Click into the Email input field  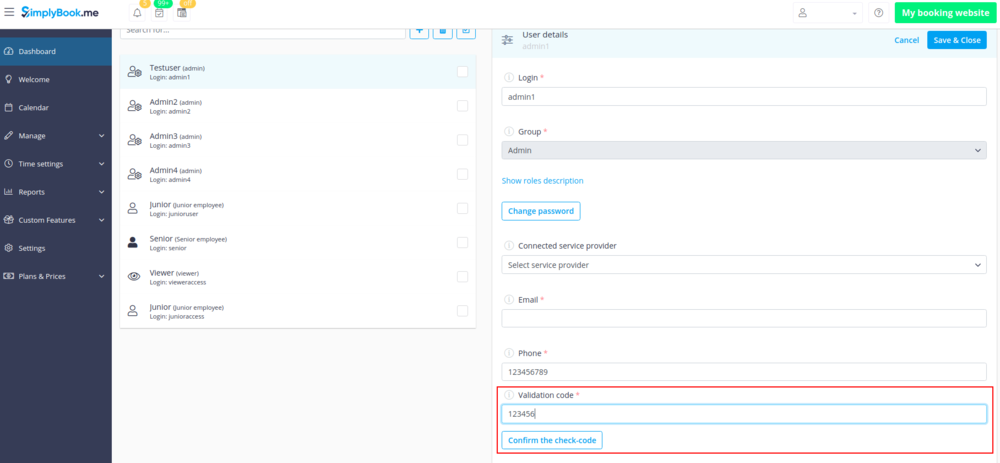pyautogui.click(x=743, y=319)
